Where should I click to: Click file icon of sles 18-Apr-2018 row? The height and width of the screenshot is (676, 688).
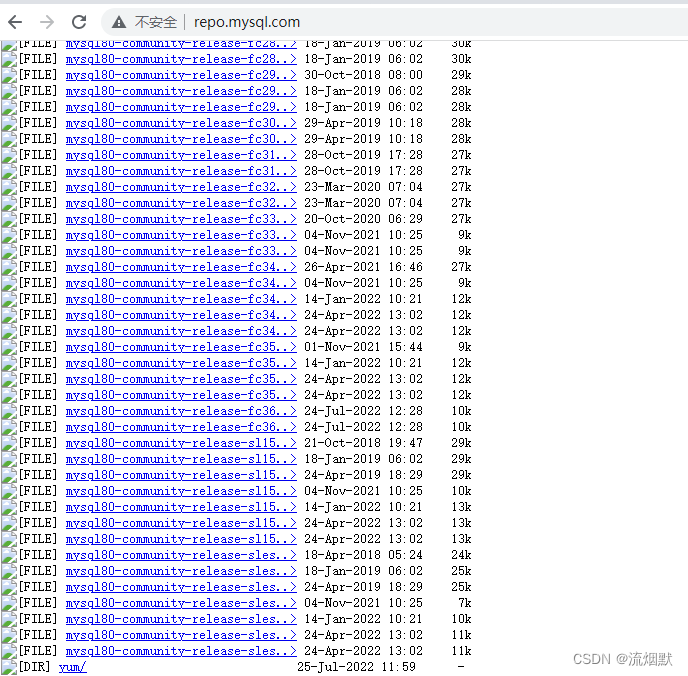point(9,555)
